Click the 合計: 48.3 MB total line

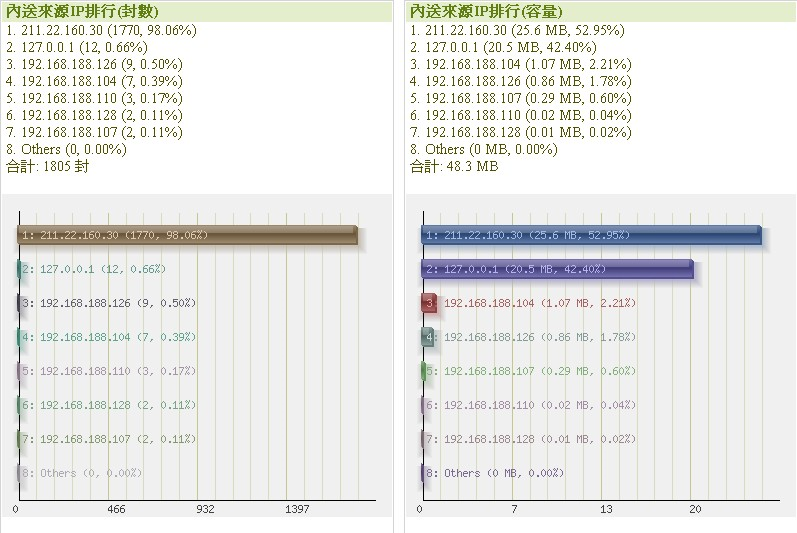[454, 166]
